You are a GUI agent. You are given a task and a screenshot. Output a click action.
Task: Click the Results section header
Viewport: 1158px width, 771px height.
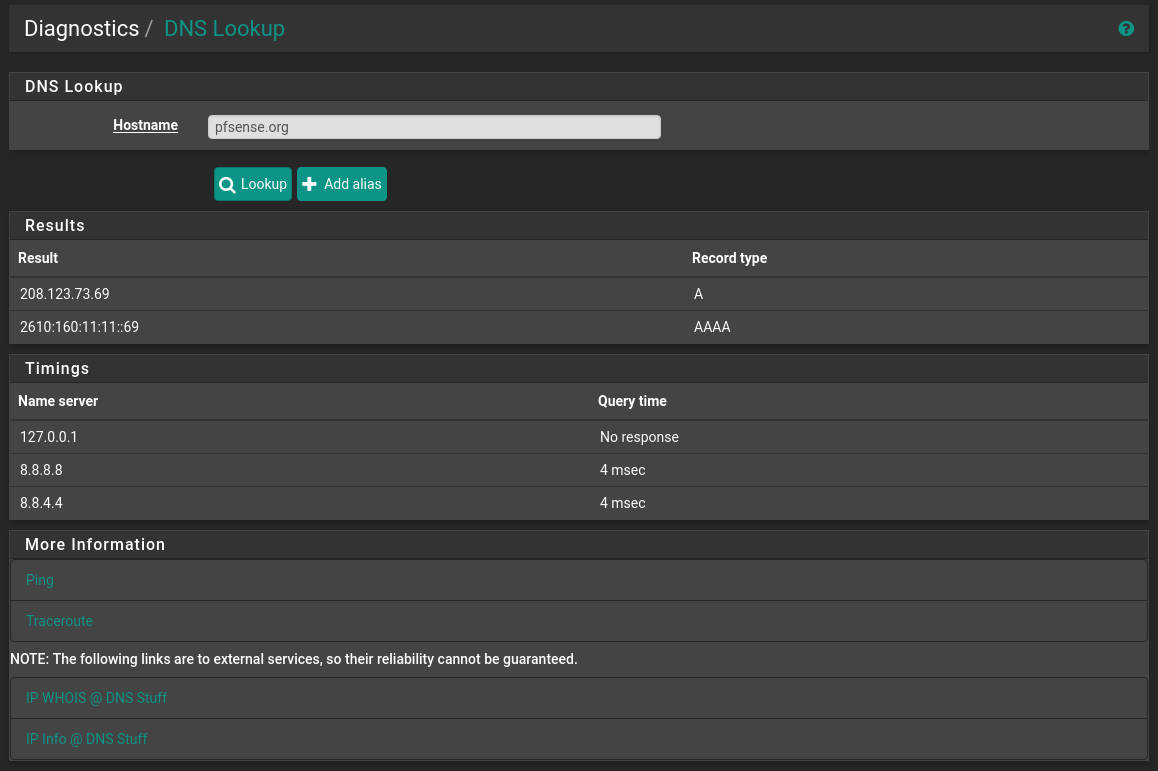(x=55, y=225)
